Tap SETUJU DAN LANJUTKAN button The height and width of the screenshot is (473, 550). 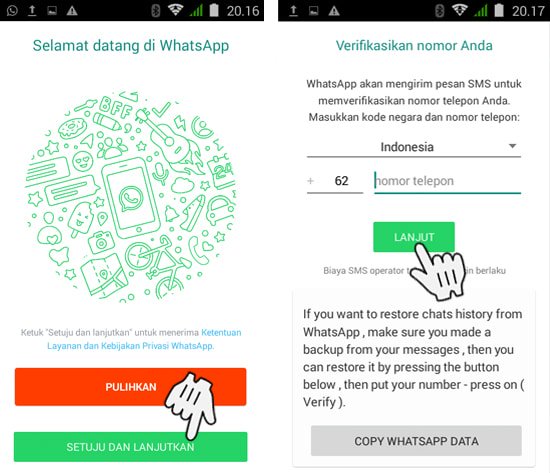130,447
